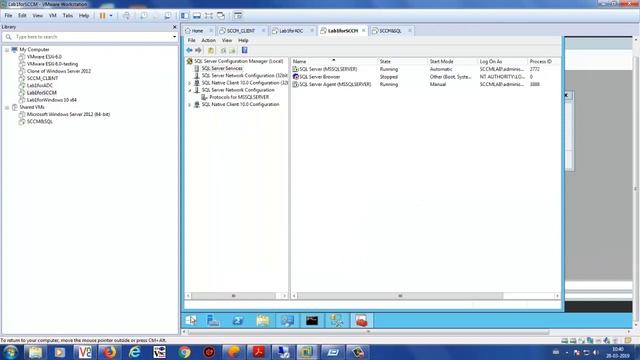
Task: Click the library search field
Action: pos(90,37)
